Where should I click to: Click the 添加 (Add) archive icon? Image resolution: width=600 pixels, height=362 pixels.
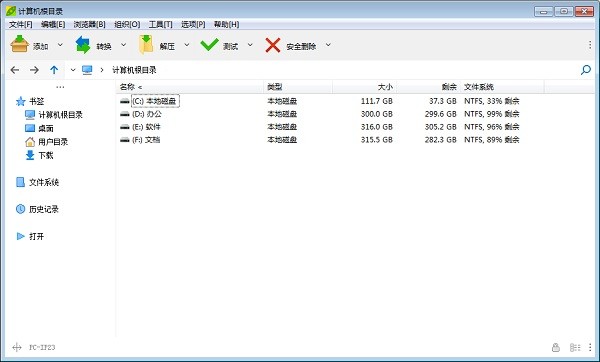point(19,44)
